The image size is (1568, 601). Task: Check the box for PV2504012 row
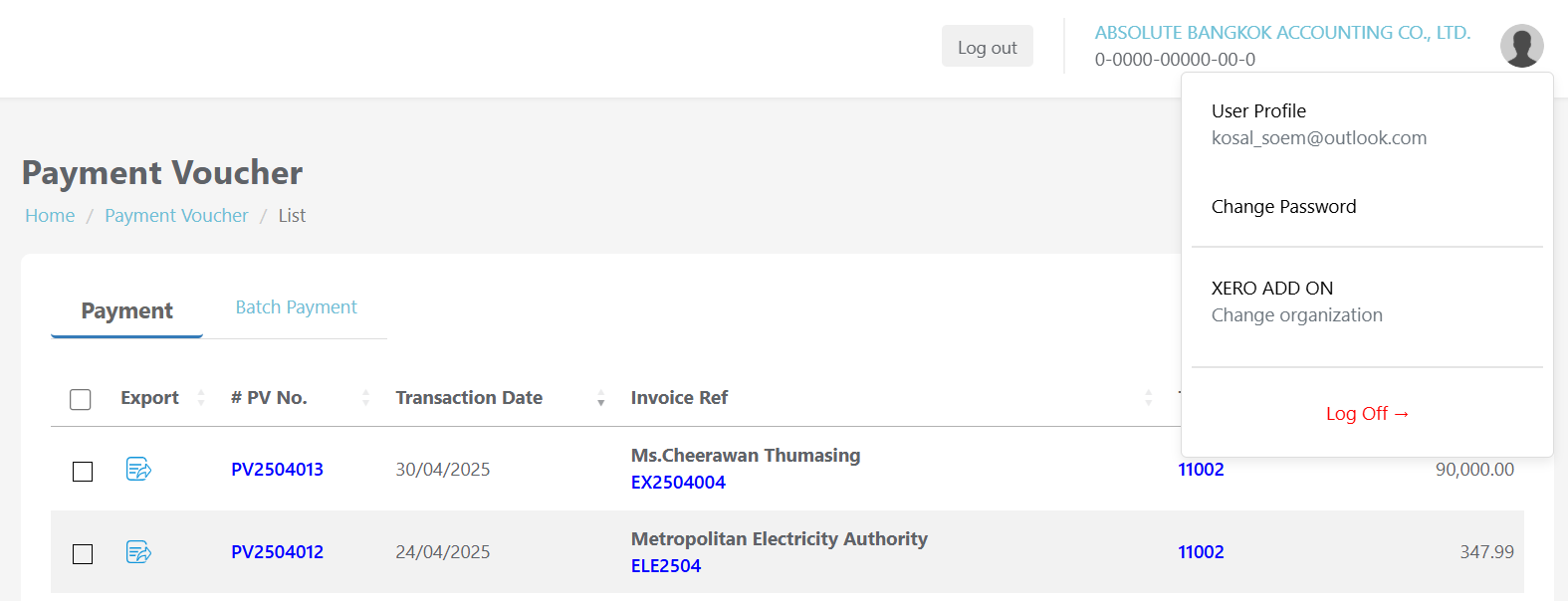83,553
